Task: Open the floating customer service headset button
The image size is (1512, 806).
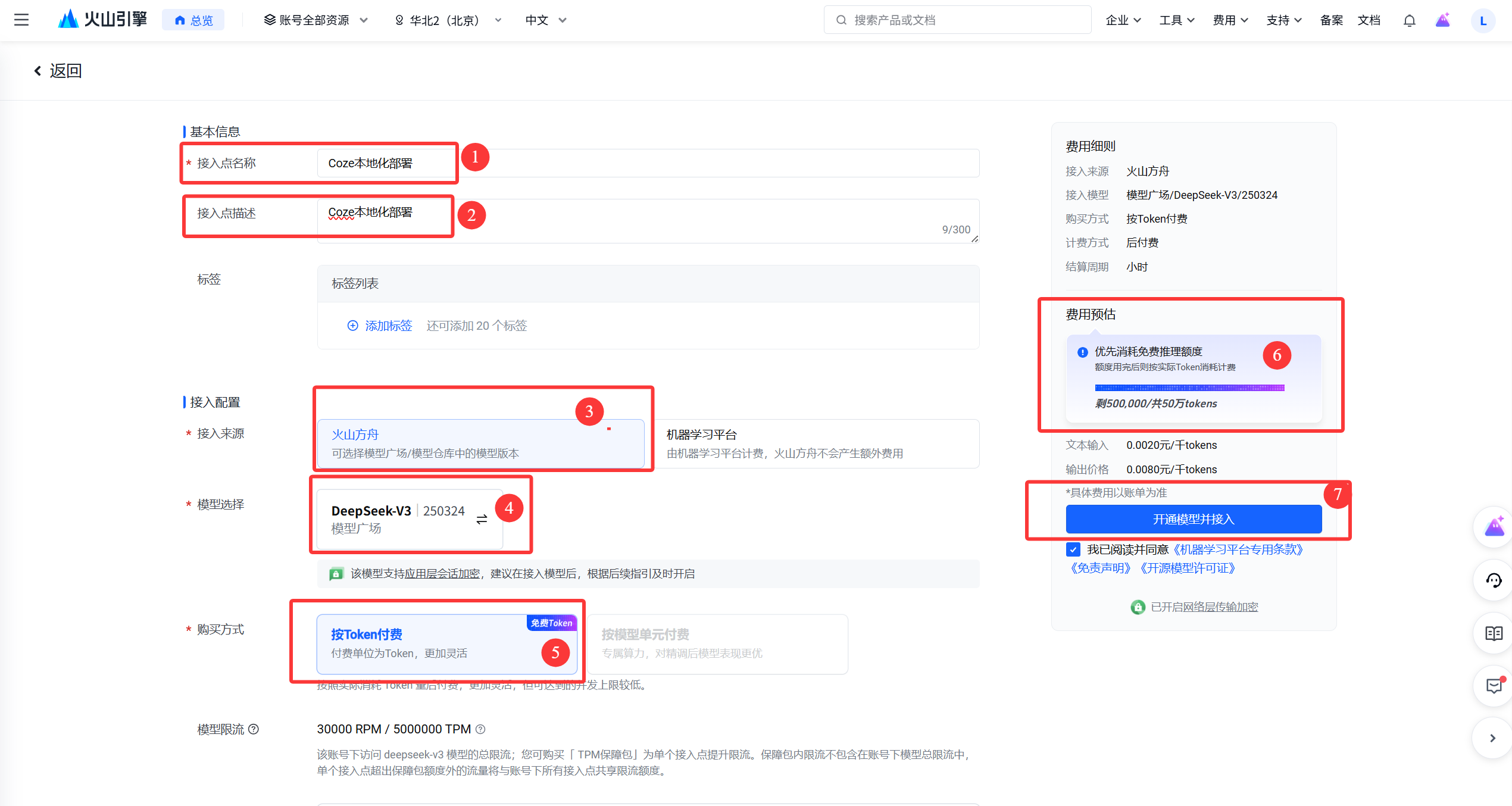Action: [x=1494, y=580]
